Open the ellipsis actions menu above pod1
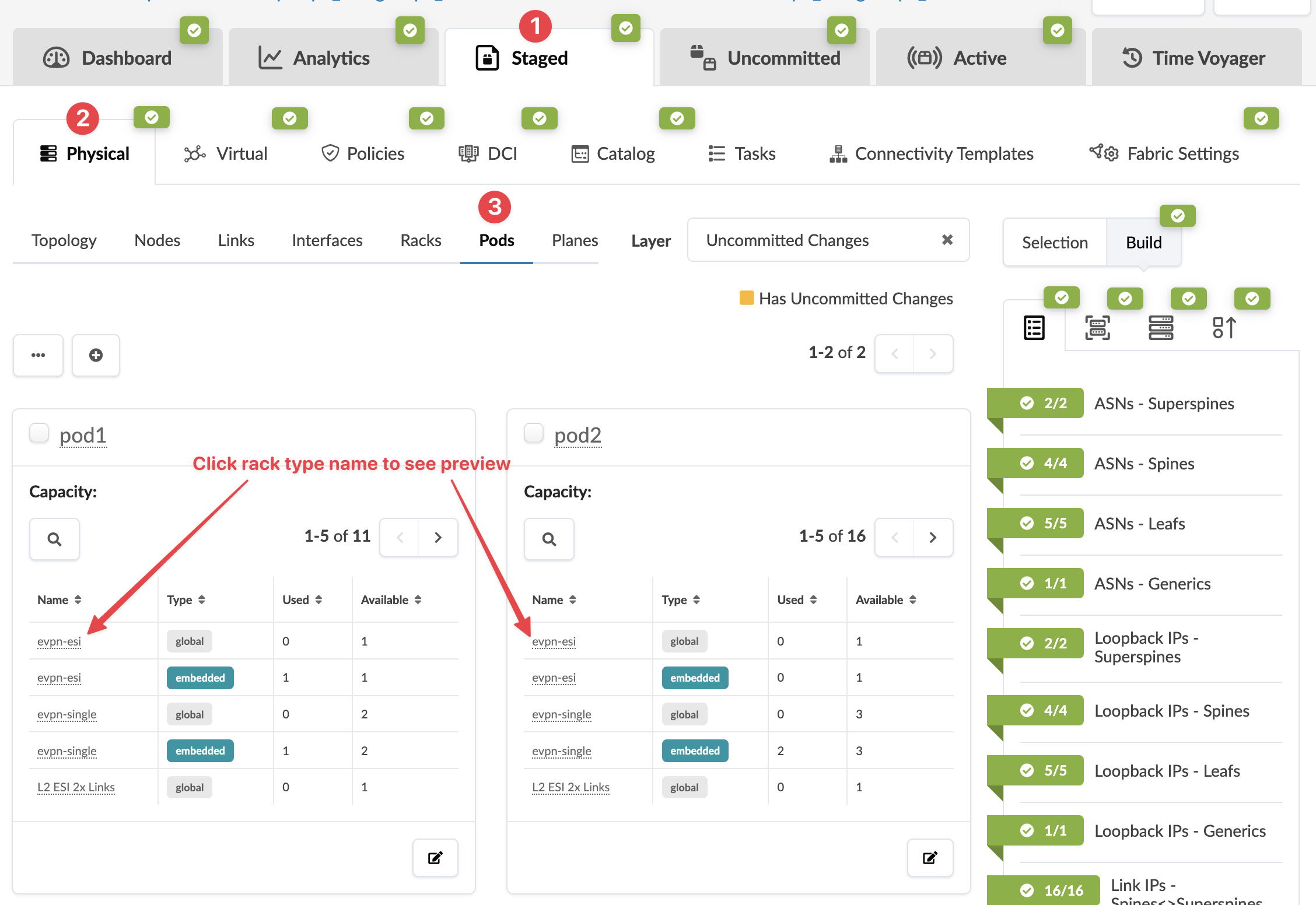 click(x=38, y=355)
